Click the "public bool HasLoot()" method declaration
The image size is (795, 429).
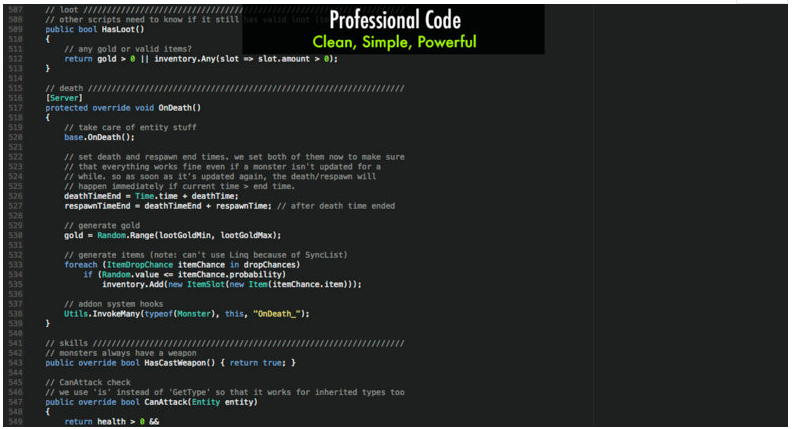pos(95,29)
